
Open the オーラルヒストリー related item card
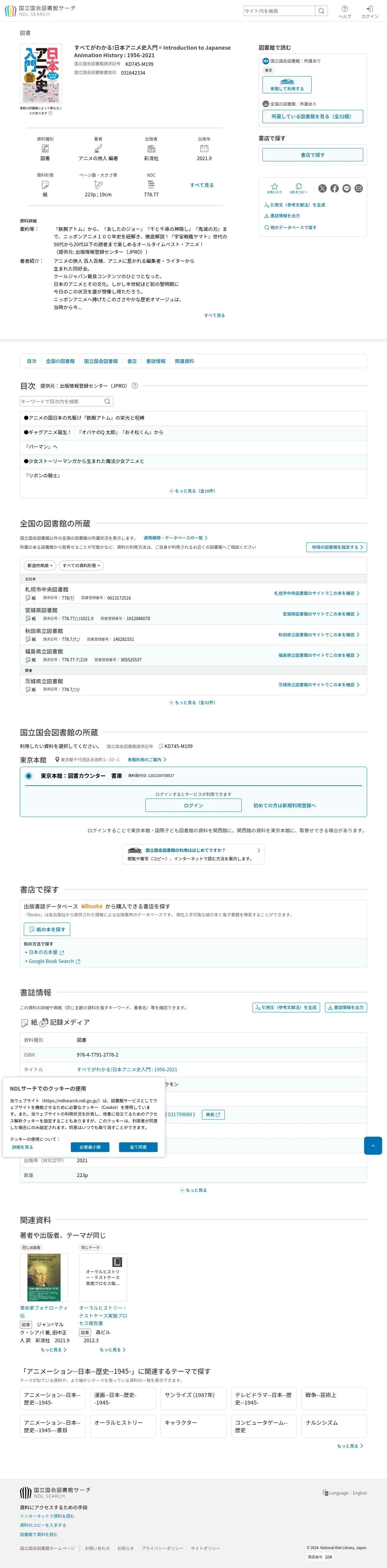103,1277
